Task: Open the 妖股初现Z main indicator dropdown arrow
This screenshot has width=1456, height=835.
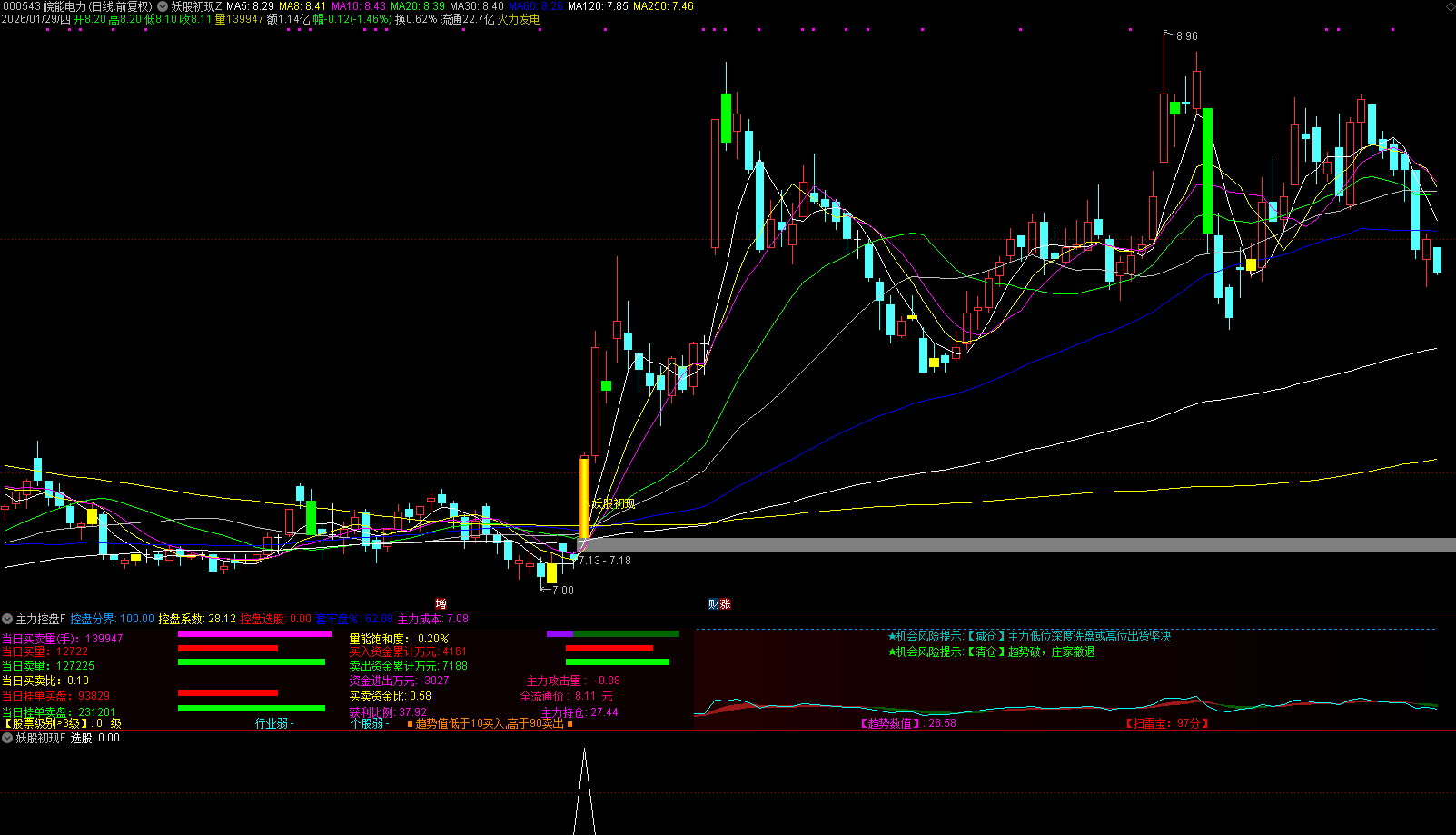Action: (163, 6)
